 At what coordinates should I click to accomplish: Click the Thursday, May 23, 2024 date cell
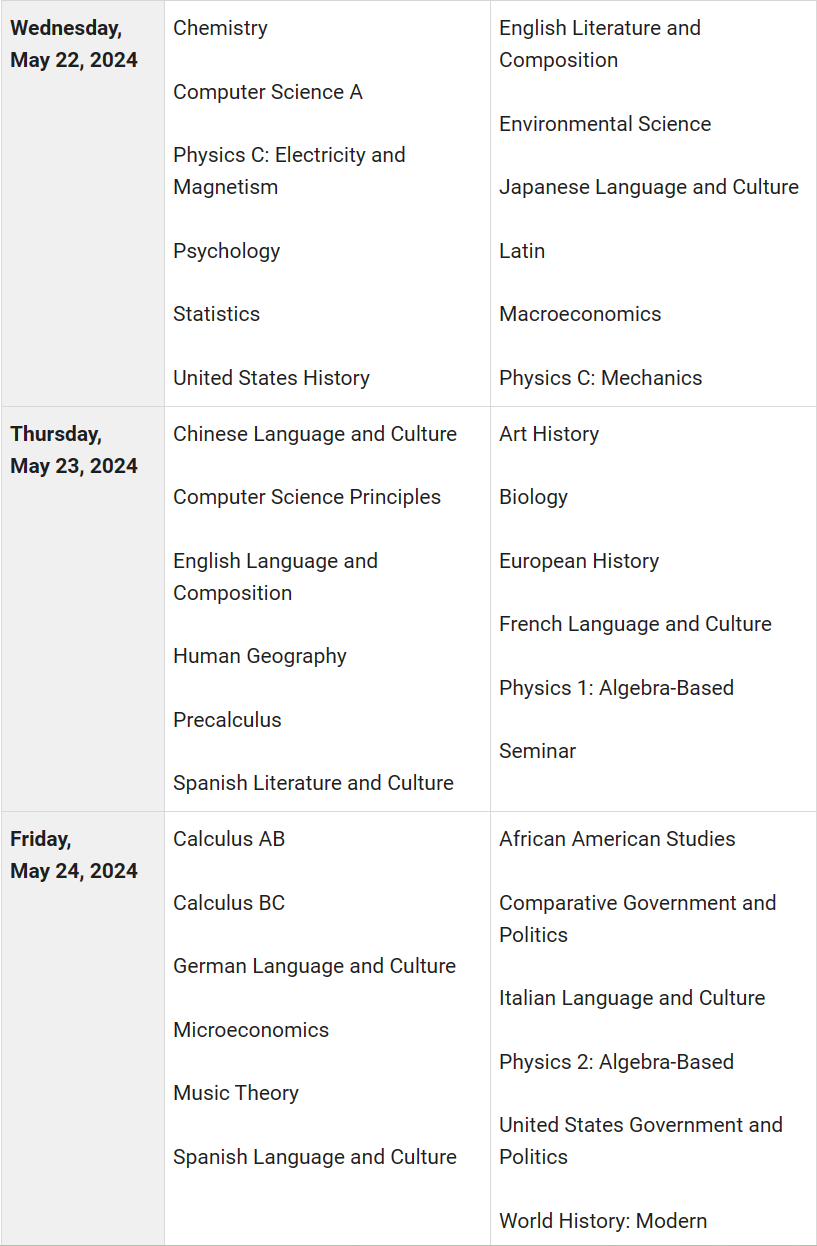point(82,609)
